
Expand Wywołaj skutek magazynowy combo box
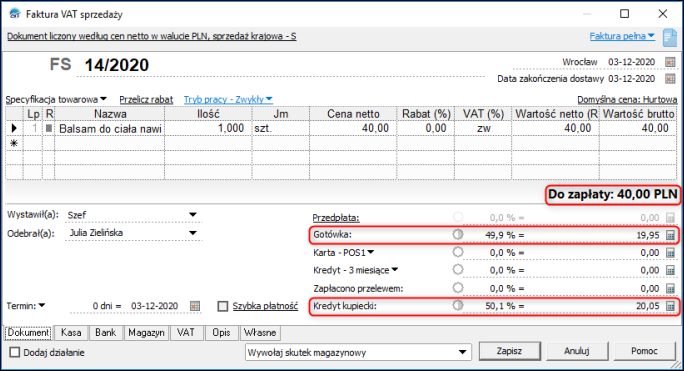[x=462, y=352]
